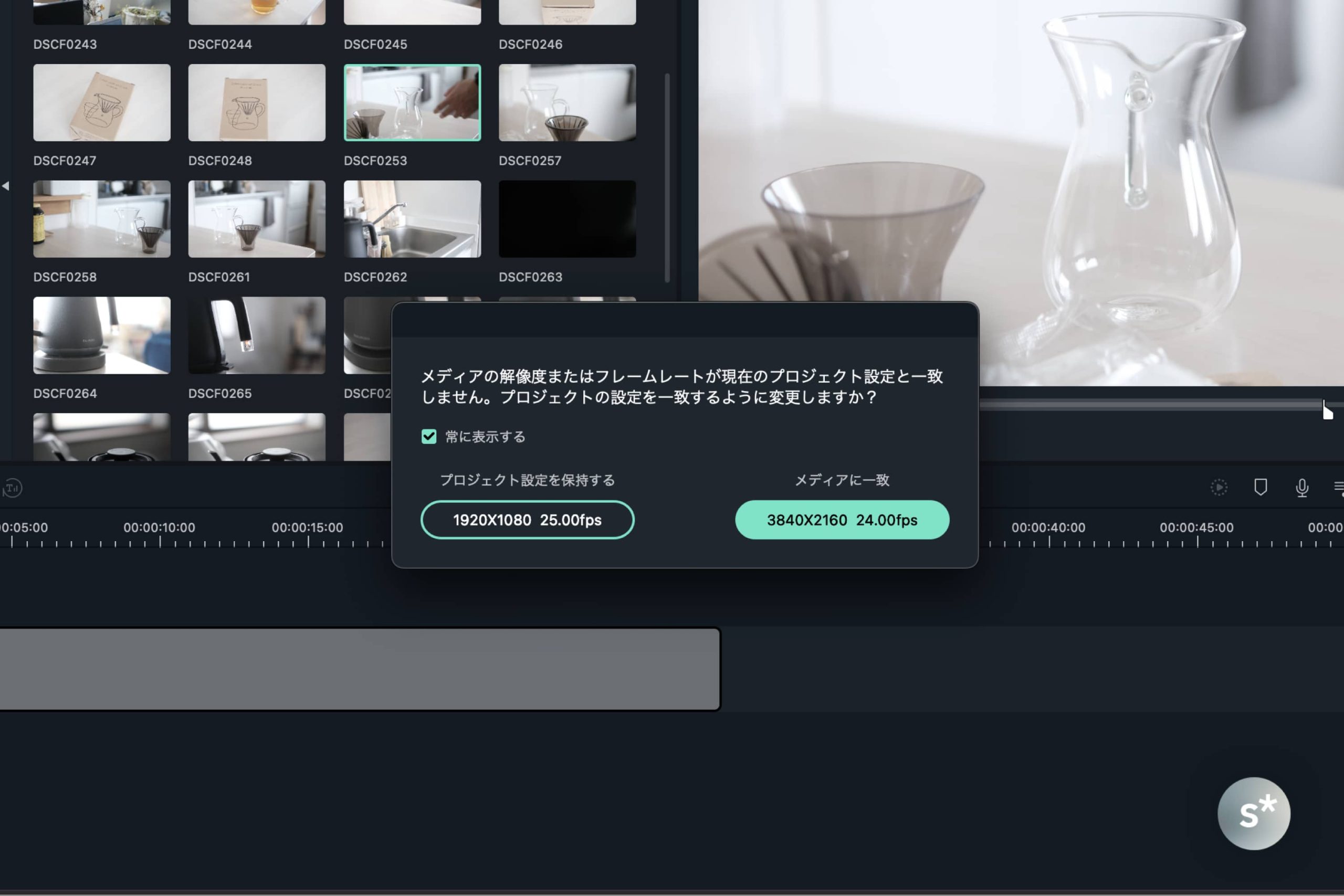Match media with 3840X2160 24.00fps button
1344x896 pixels.
click(x=842, y=520)
